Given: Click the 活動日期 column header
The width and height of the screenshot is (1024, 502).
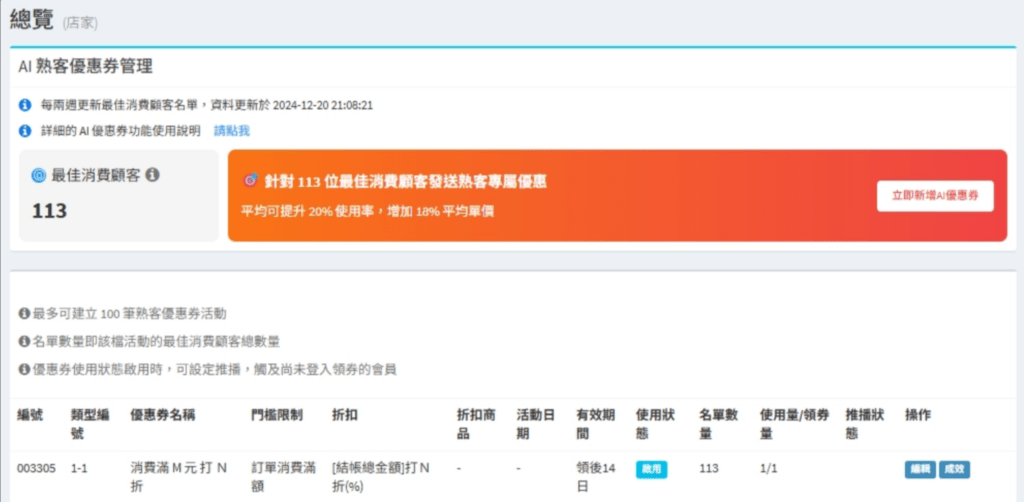Looking at the screenshot, I should (536, 424).
